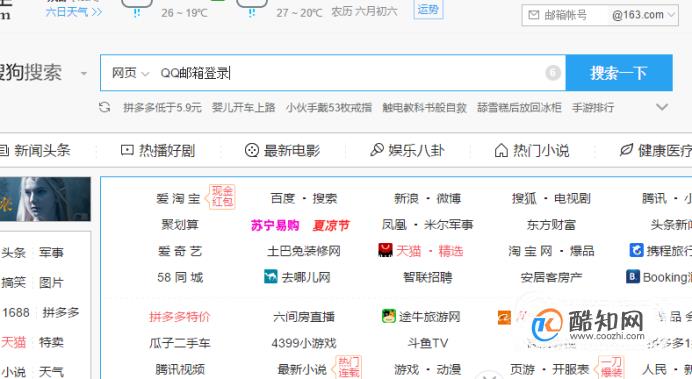The height and width of the screenshot is (379, 692).
Task: Open 军事 link in left sidebar
Action: click(51, 252)
